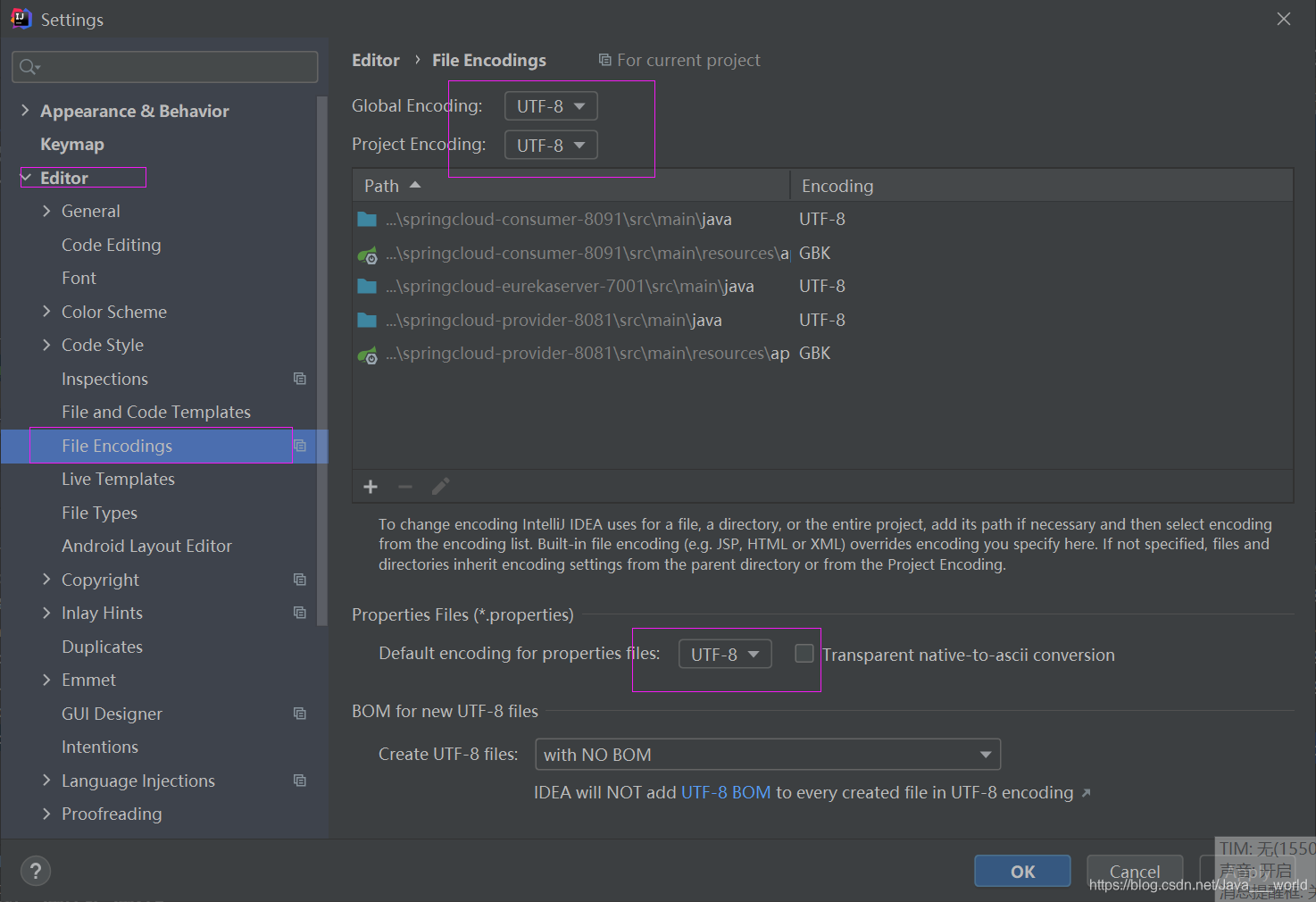Click the project-level icon beside GUI Designer
This screenshot has height=902, width=1316.
tap(300, 714)
